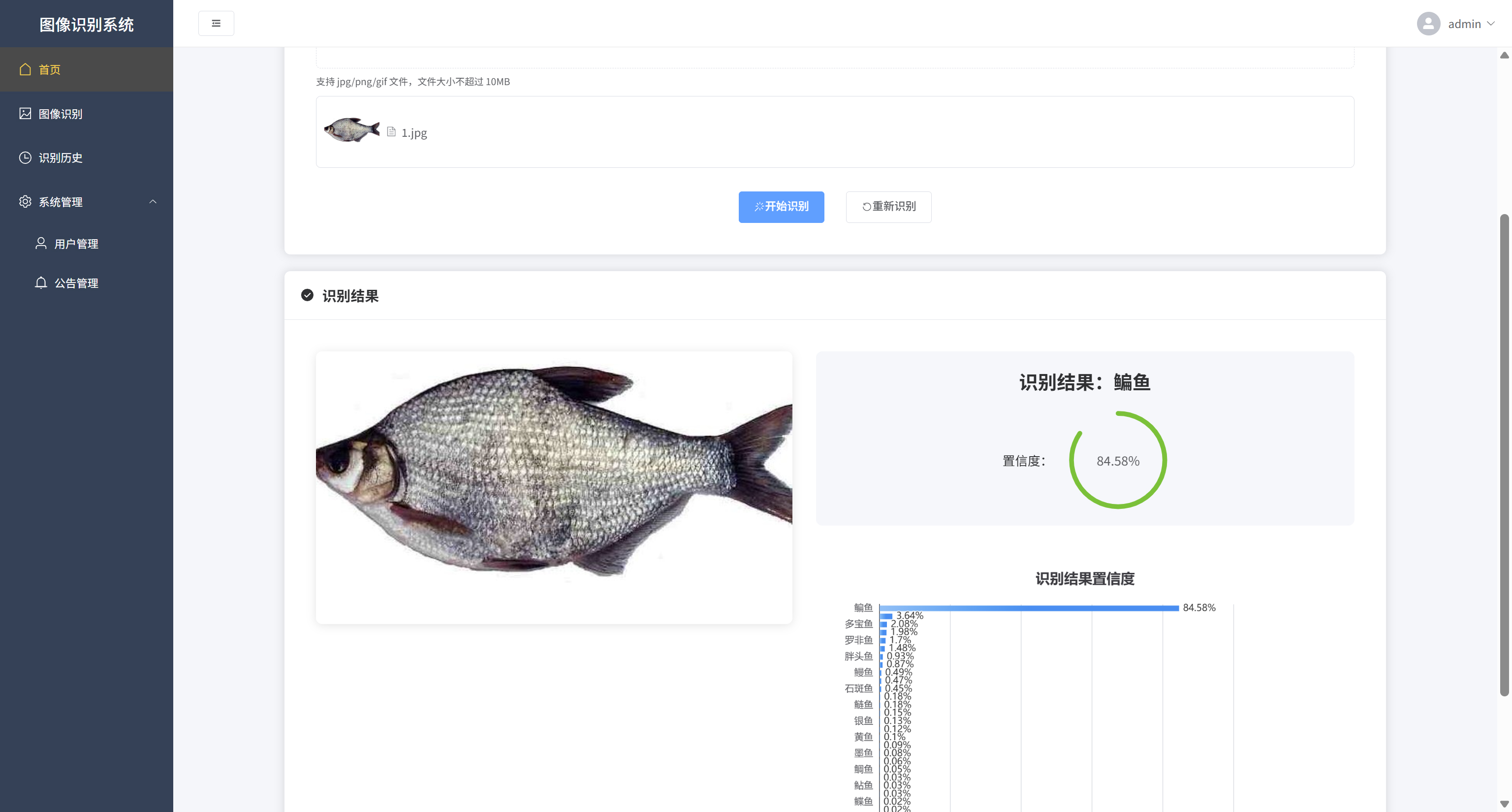Viewport: 1512px width, 812px height.
Task: Open the 公告管理 menu entry
Action: tap(76, 283)
